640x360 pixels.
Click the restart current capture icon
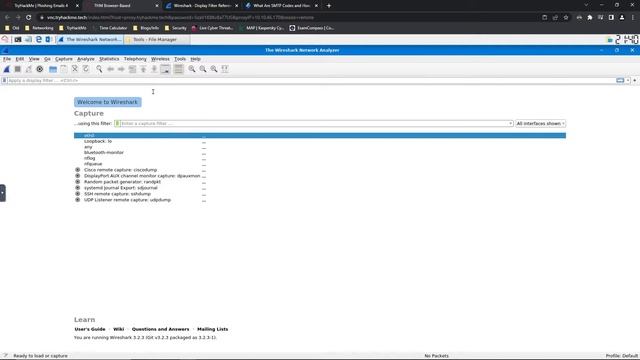(29, 69)
